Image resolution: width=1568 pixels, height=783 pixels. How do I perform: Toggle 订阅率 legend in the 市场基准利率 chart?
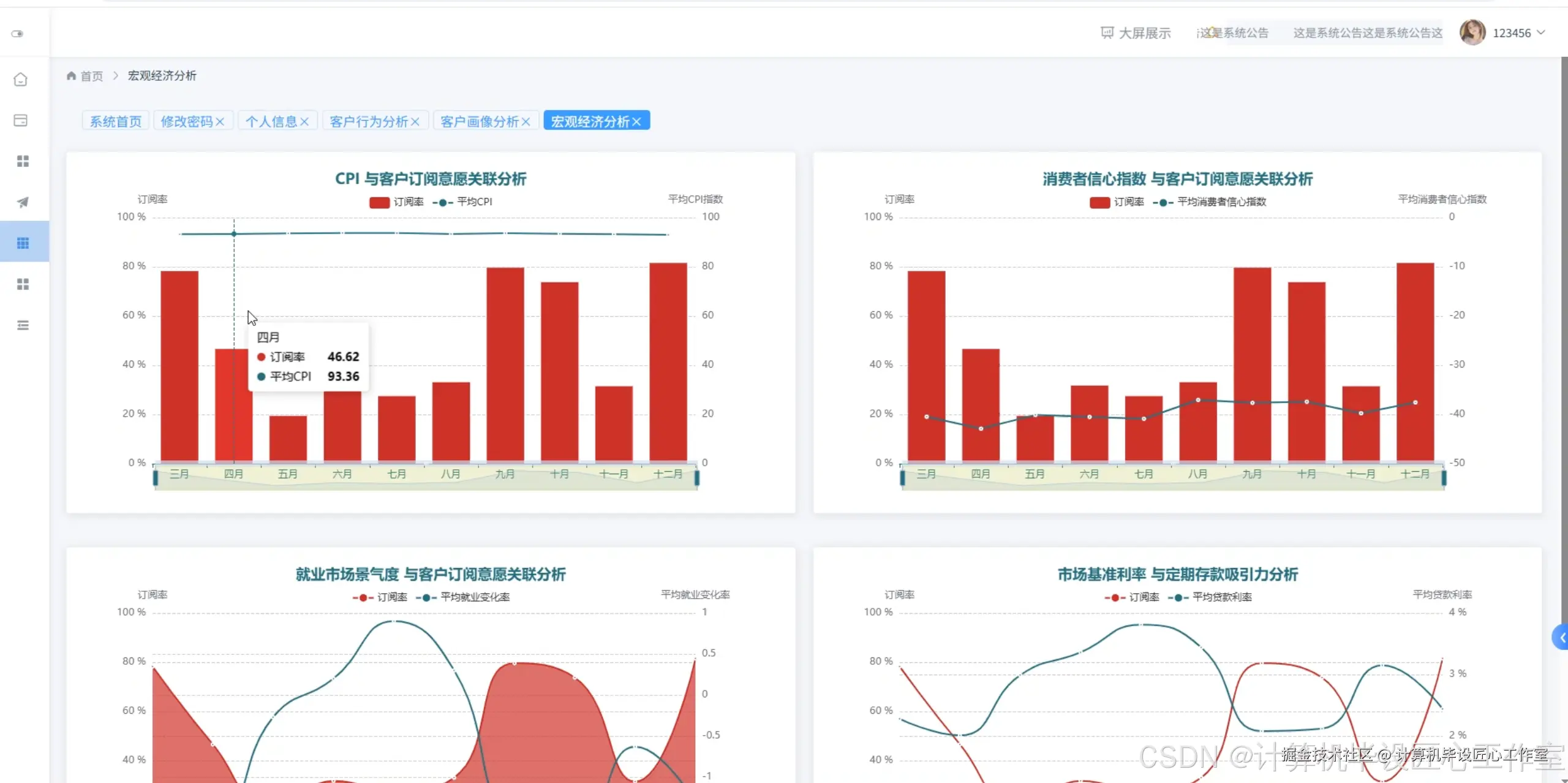click(1132, 597)
